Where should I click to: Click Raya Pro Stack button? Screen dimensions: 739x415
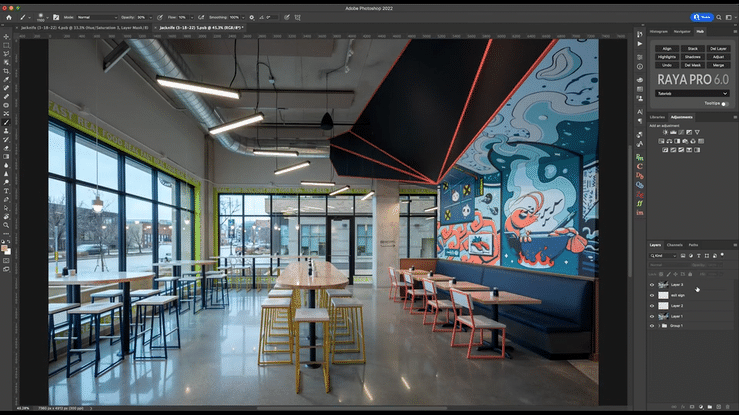(x=692, y=49)
